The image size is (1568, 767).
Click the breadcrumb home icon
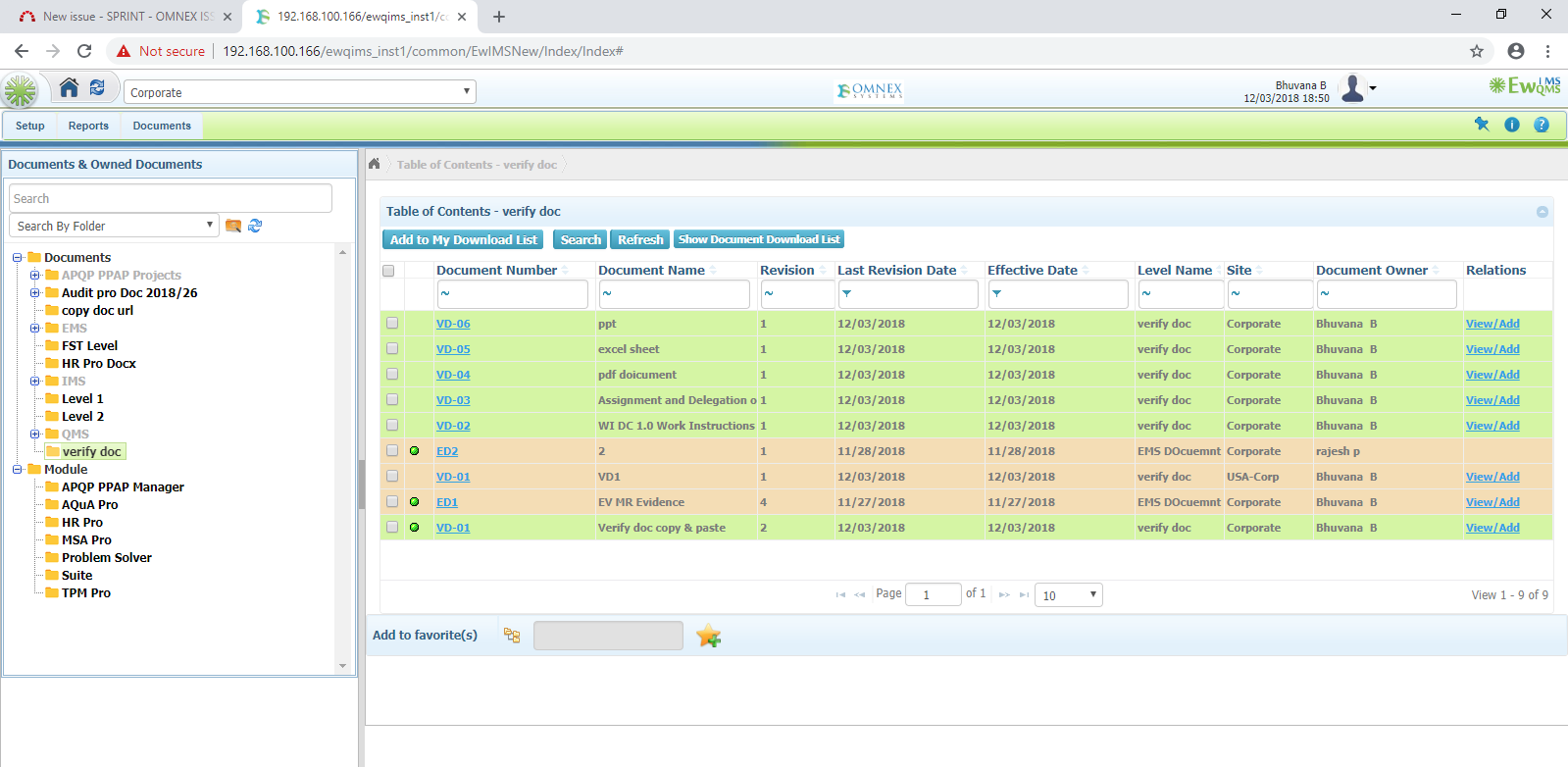click(374, 164)
